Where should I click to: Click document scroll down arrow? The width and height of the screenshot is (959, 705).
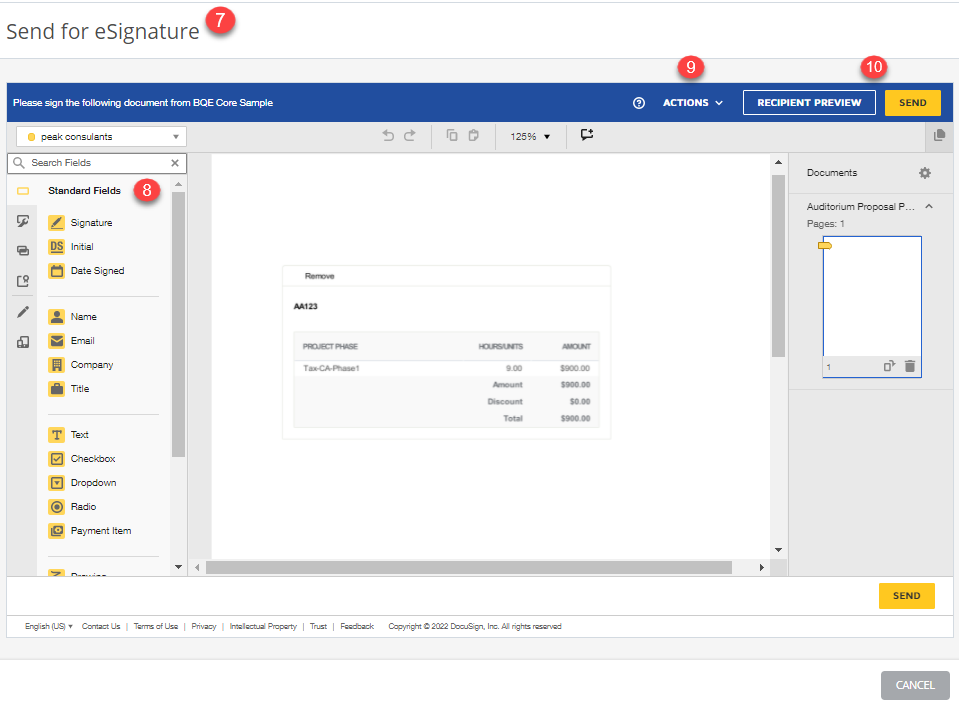(x=778, y=550)
